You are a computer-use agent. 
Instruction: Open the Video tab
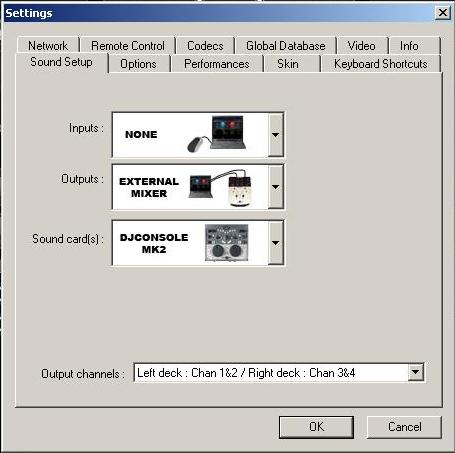coord(362,46)
